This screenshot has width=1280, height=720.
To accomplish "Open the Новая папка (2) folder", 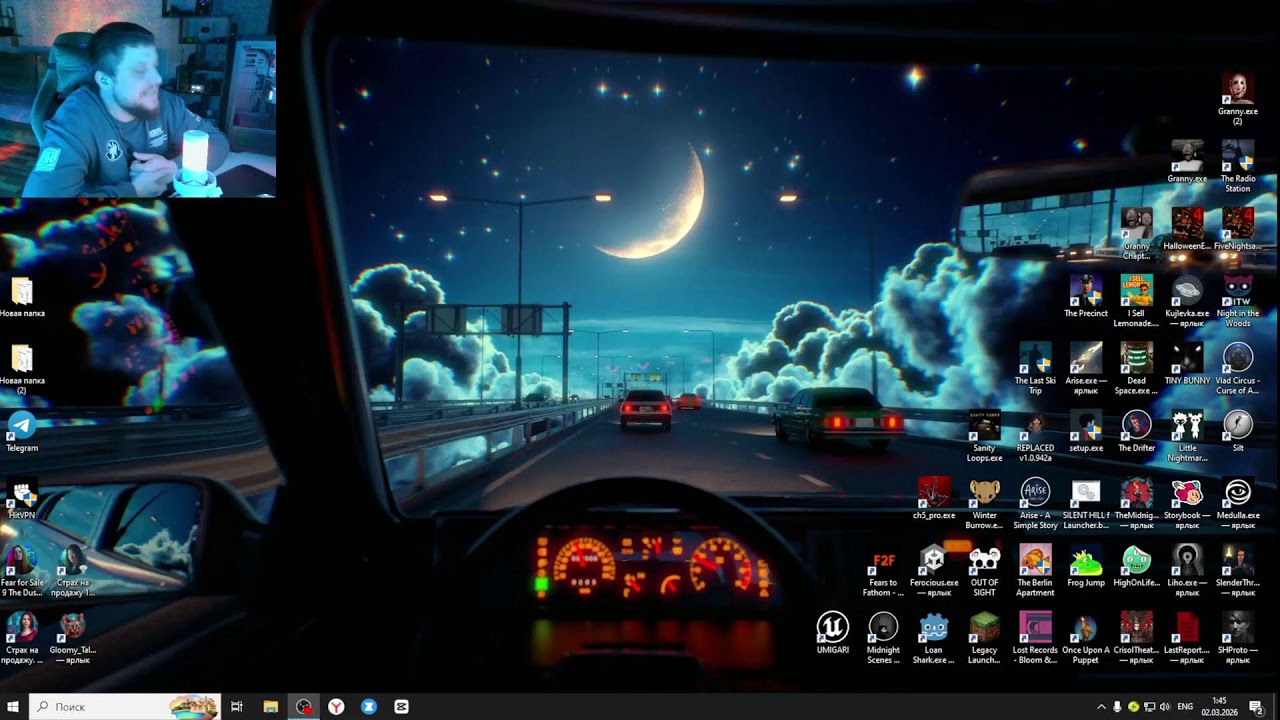I will pos(22,368).
